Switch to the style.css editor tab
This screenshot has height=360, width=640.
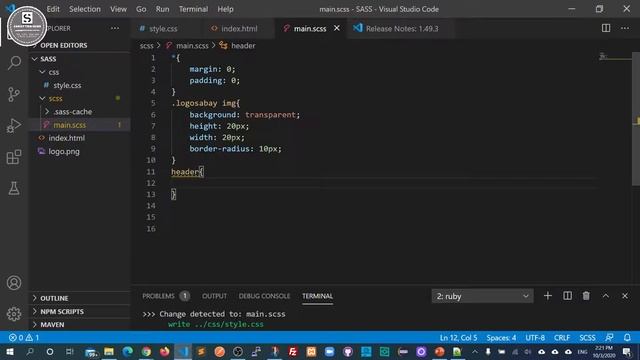pyautogui.click(x=163, y=29)
